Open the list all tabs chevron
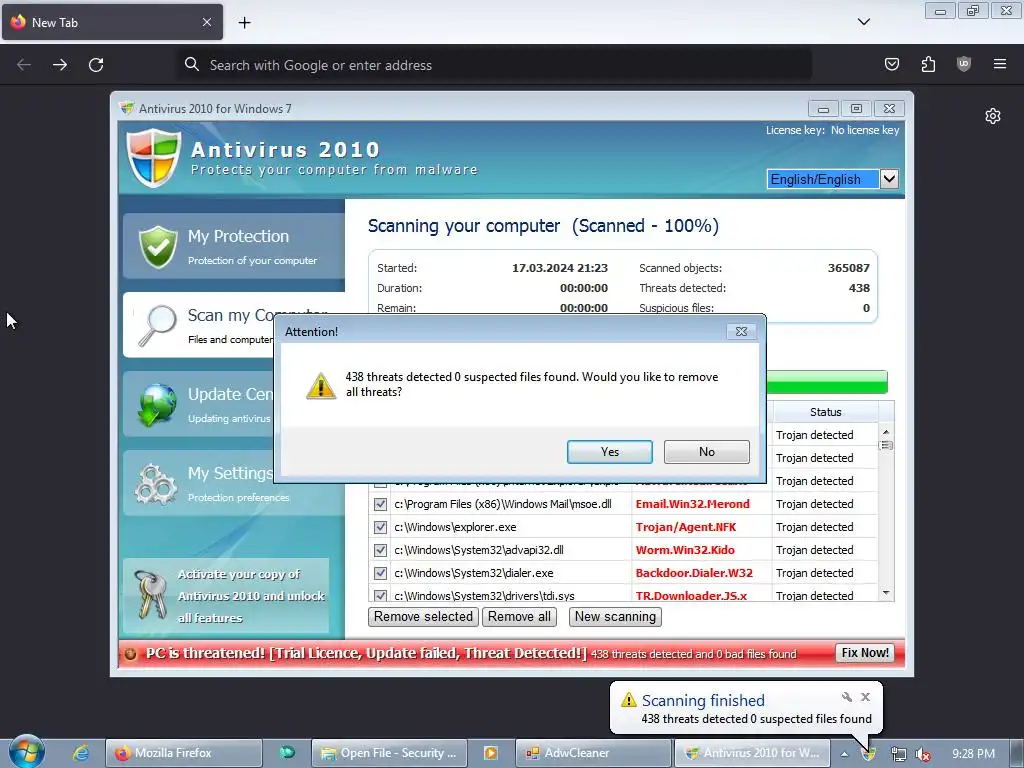This screenshot has width=1024, height=768. coord(863,22)
